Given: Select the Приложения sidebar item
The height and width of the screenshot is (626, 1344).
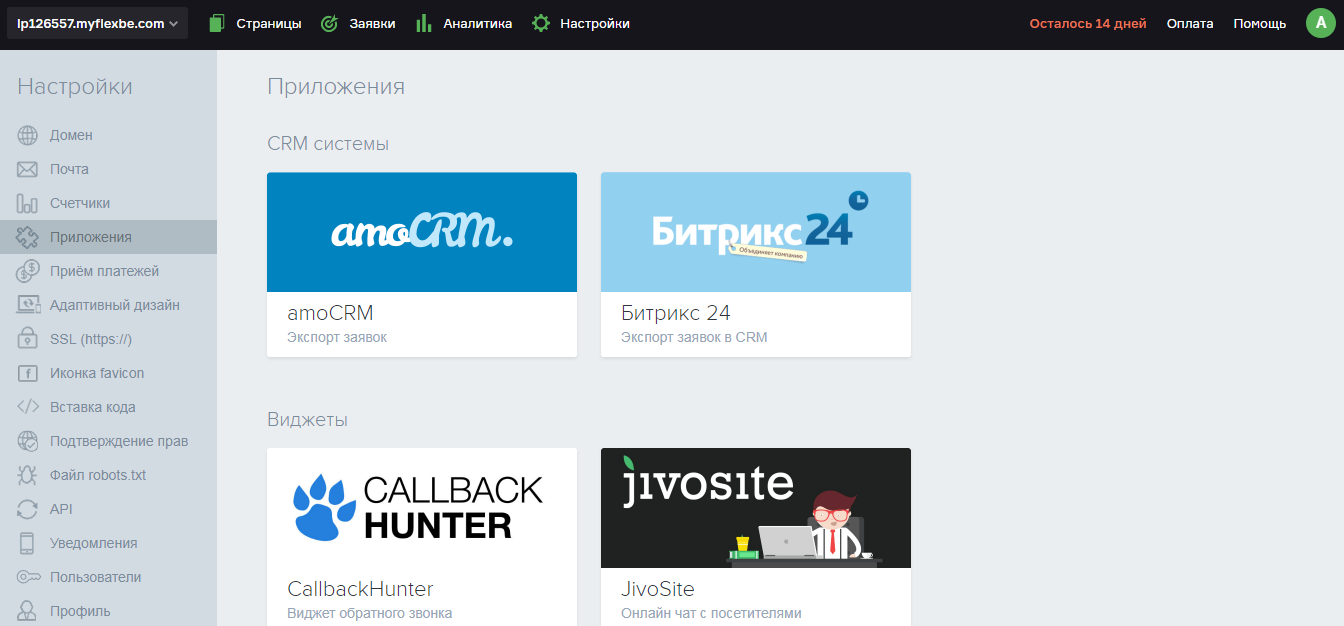Looking at the screenshot, I should pos(108,237).
